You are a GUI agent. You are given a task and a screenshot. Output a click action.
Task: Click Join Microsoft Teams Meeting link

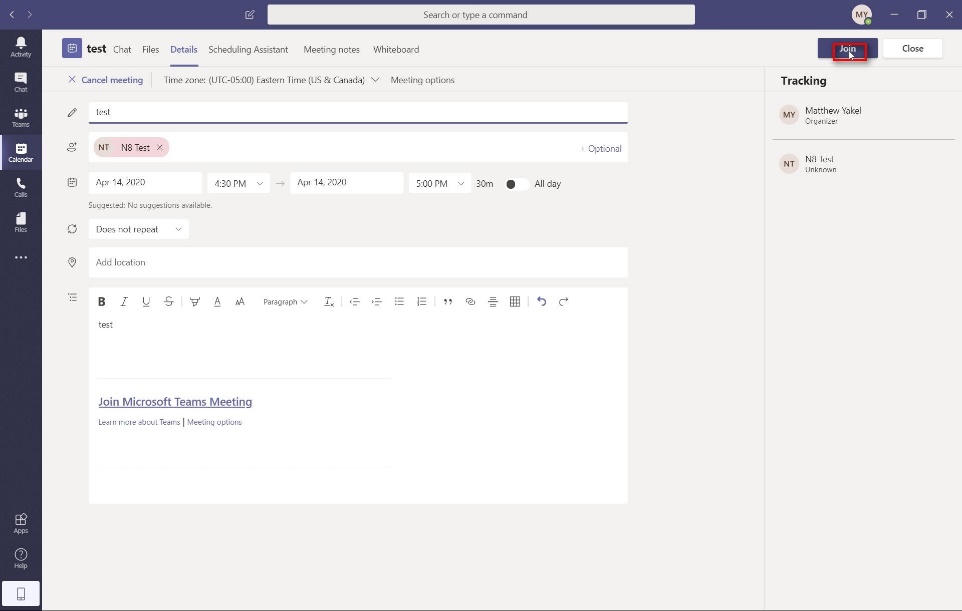[x=175, y=402]
